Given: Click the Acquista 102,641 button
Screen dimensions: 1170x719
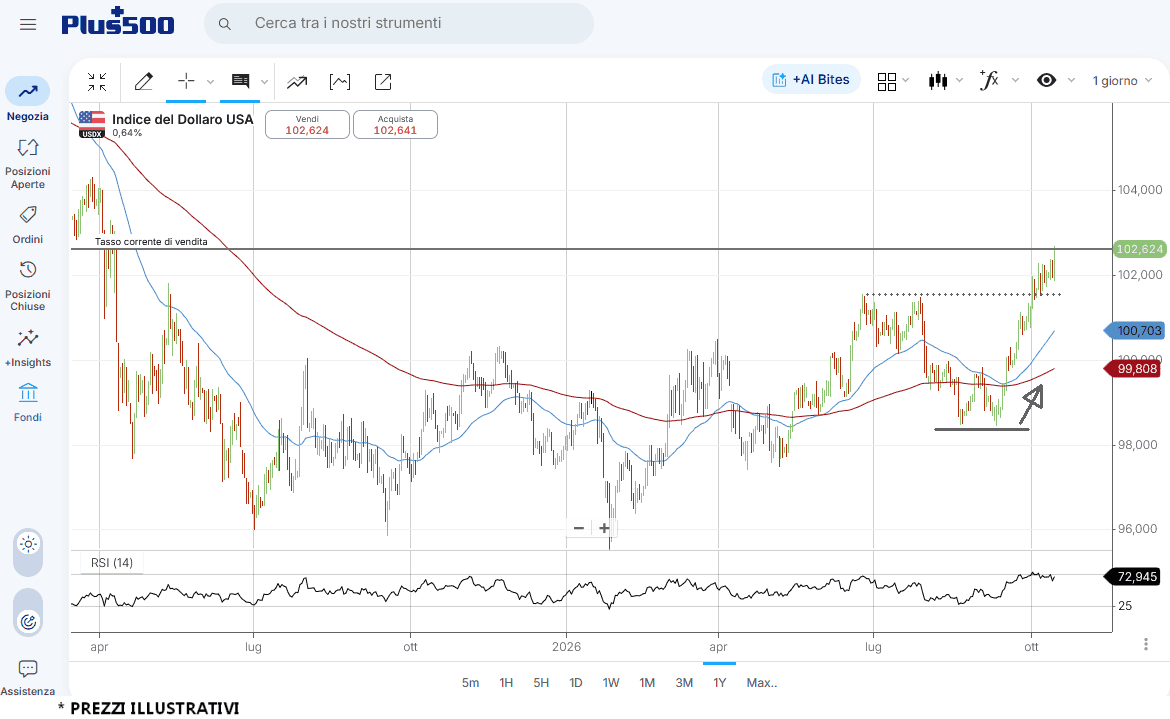Looking at the screenshot, I should [x=395, y=125].
